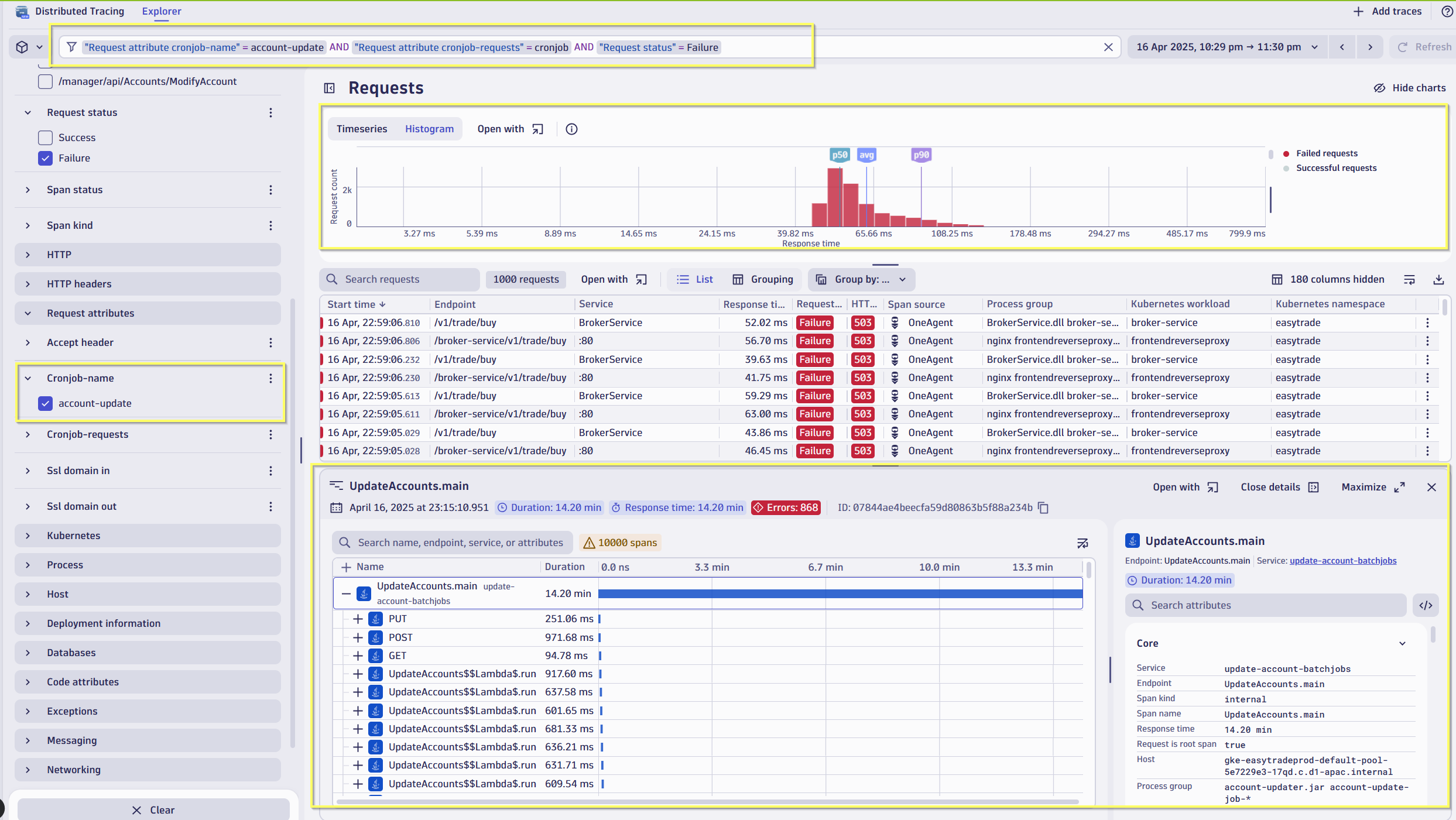Uncheck the account-update cronjob checkbox

(x=46, y=403)
